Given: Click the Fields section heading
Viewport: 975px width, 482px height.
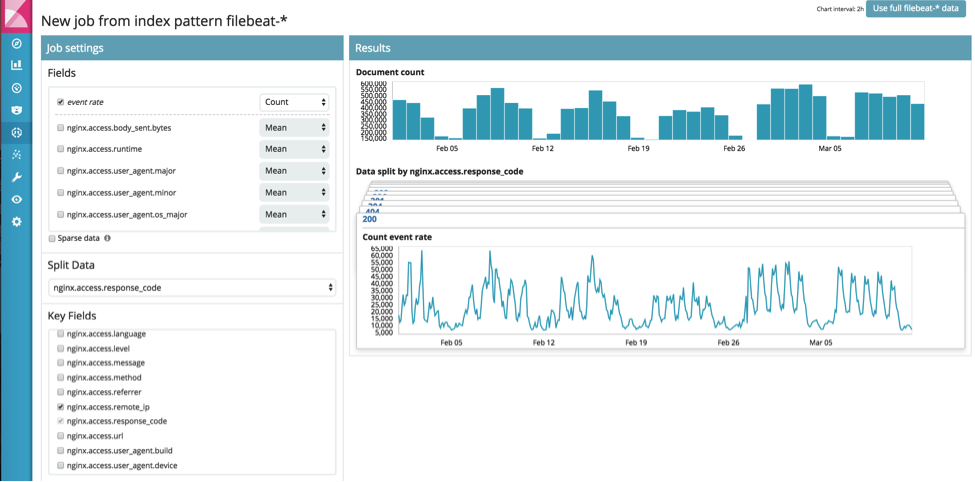Looking at the screenshot, I should point(62,73).
